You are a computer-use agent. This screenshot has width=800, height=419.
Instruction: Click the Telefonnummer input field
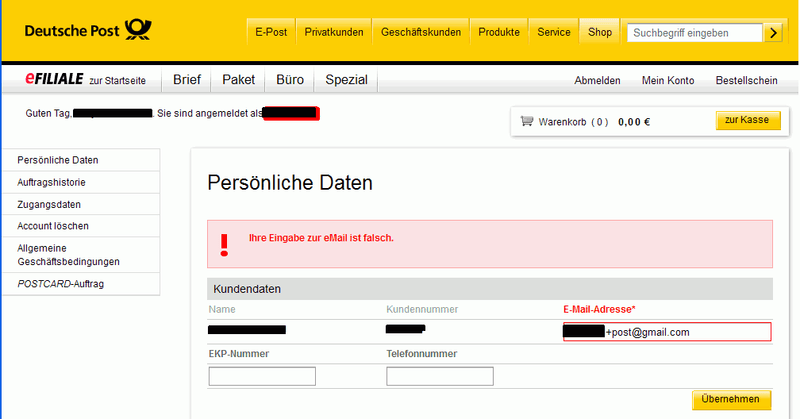point(440,376)
